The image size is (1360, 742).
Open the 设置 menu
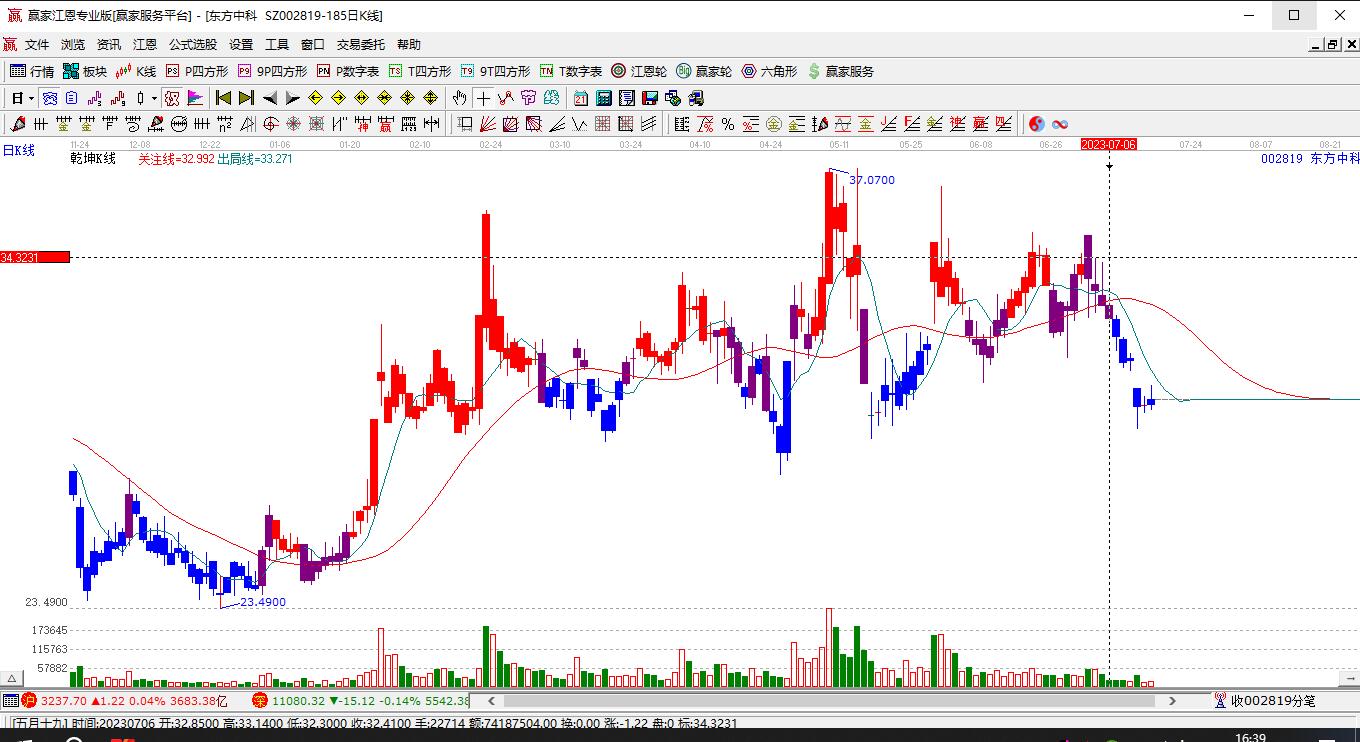coord(241,45)
